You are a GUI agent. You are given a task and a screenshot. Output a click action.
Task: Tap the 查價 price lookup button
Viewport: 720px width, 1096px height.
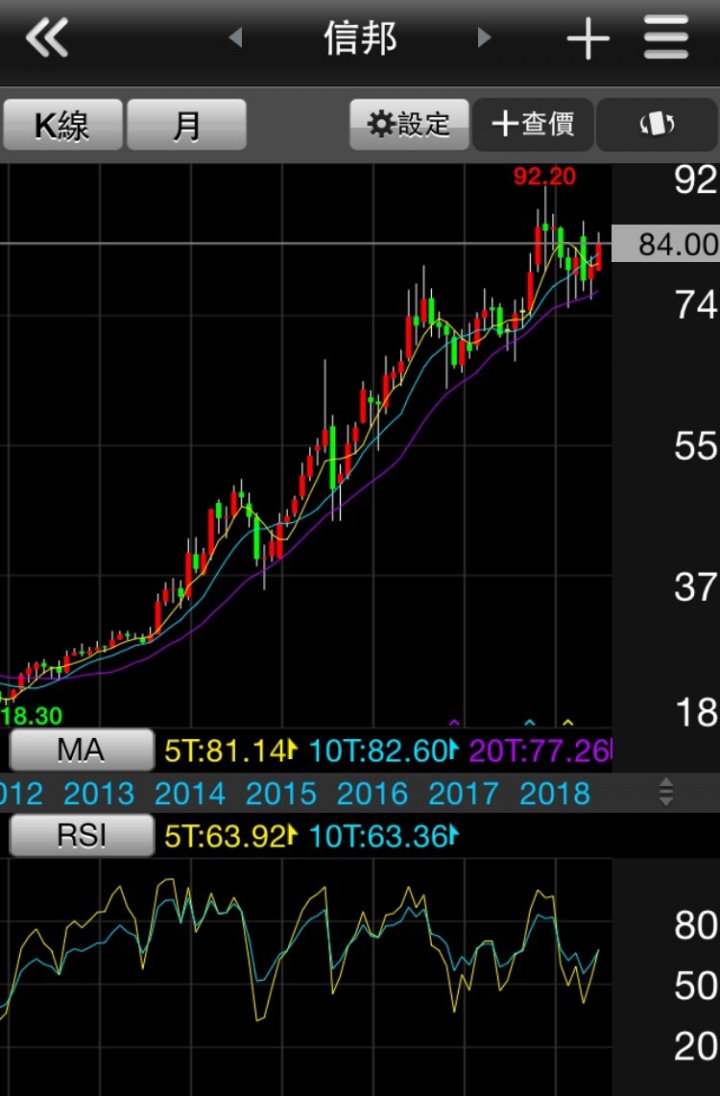[533, 124]
